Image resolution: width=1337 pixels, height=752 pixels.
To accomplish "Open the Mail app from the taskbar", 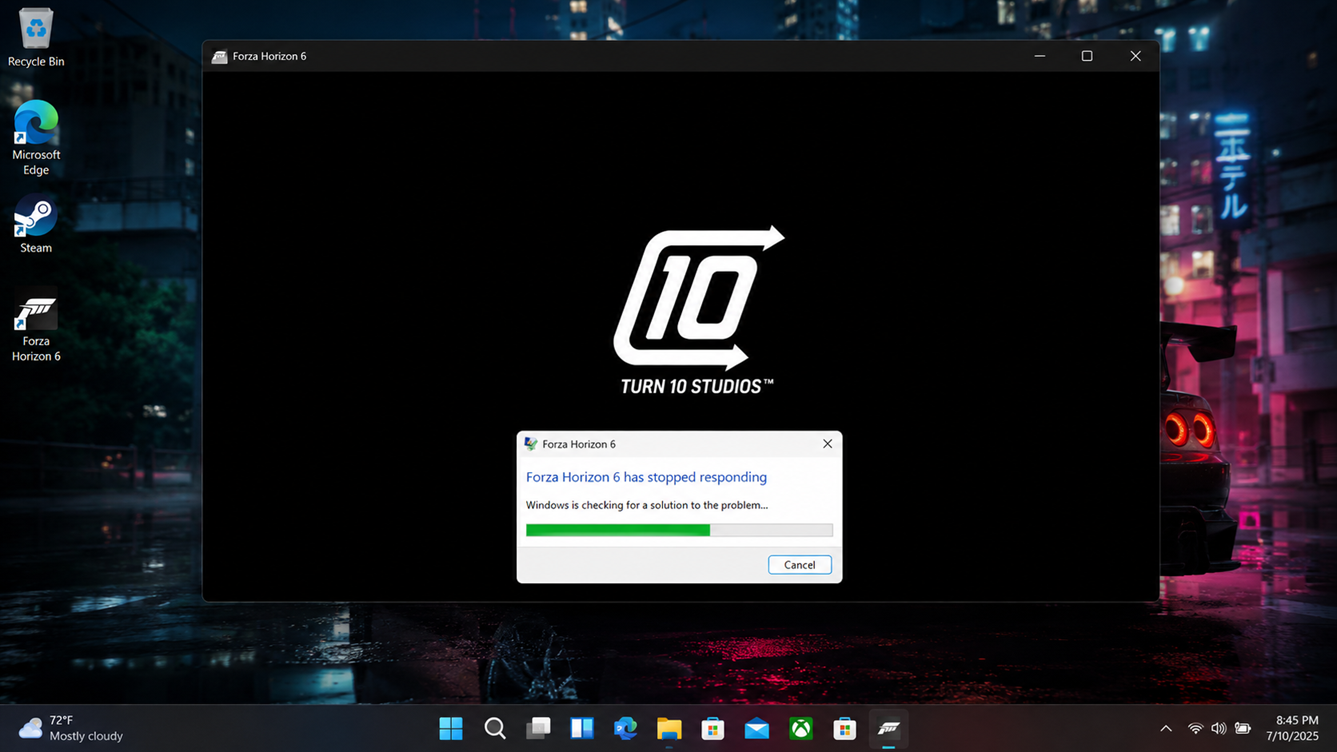I will pyautogui.click(x=757, y=728).
